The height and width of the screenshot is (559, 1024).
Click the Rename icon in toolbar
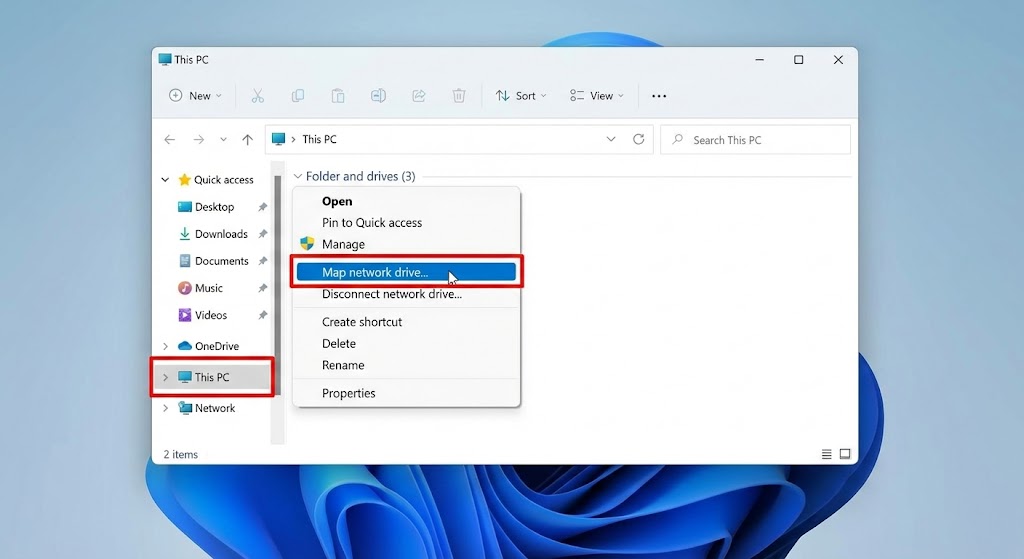[x=378, y=96]
